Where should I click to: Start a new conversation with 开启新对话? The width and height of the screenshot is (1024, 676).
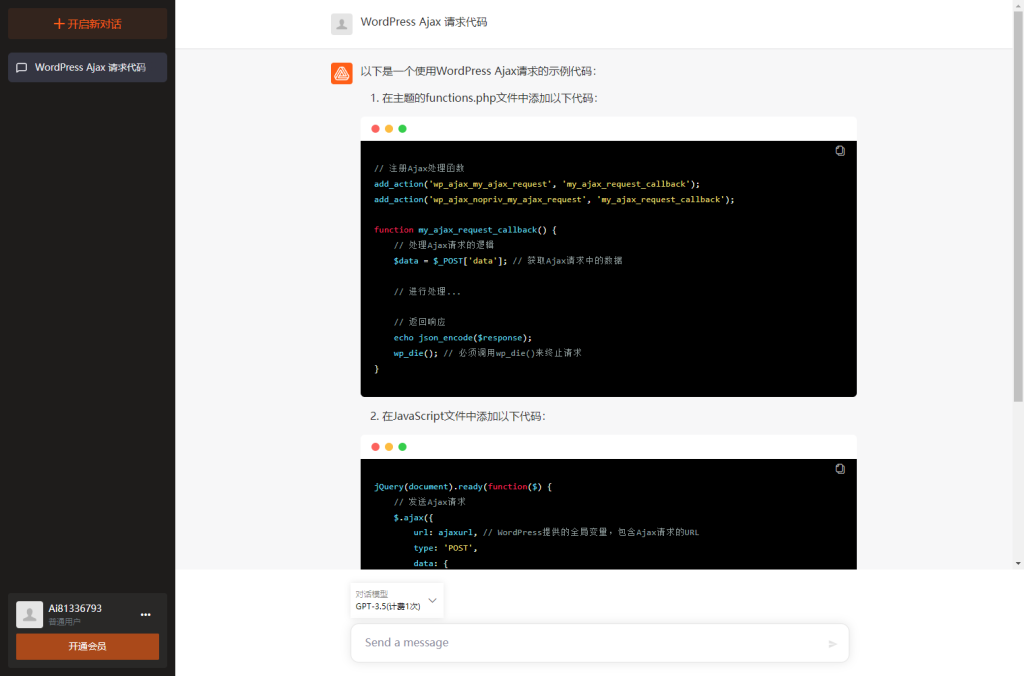point(88,24)
